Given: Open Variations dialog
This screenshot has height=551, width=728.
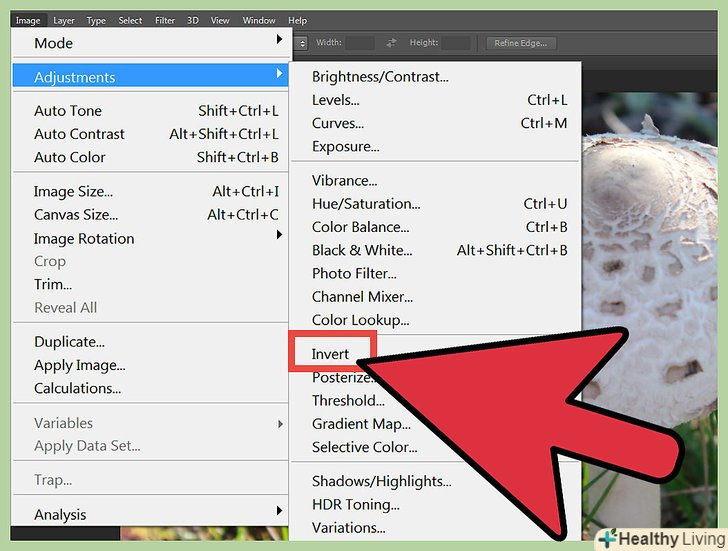Looking at the screenshot, I should pyautogui.click(x=348, y=527).
